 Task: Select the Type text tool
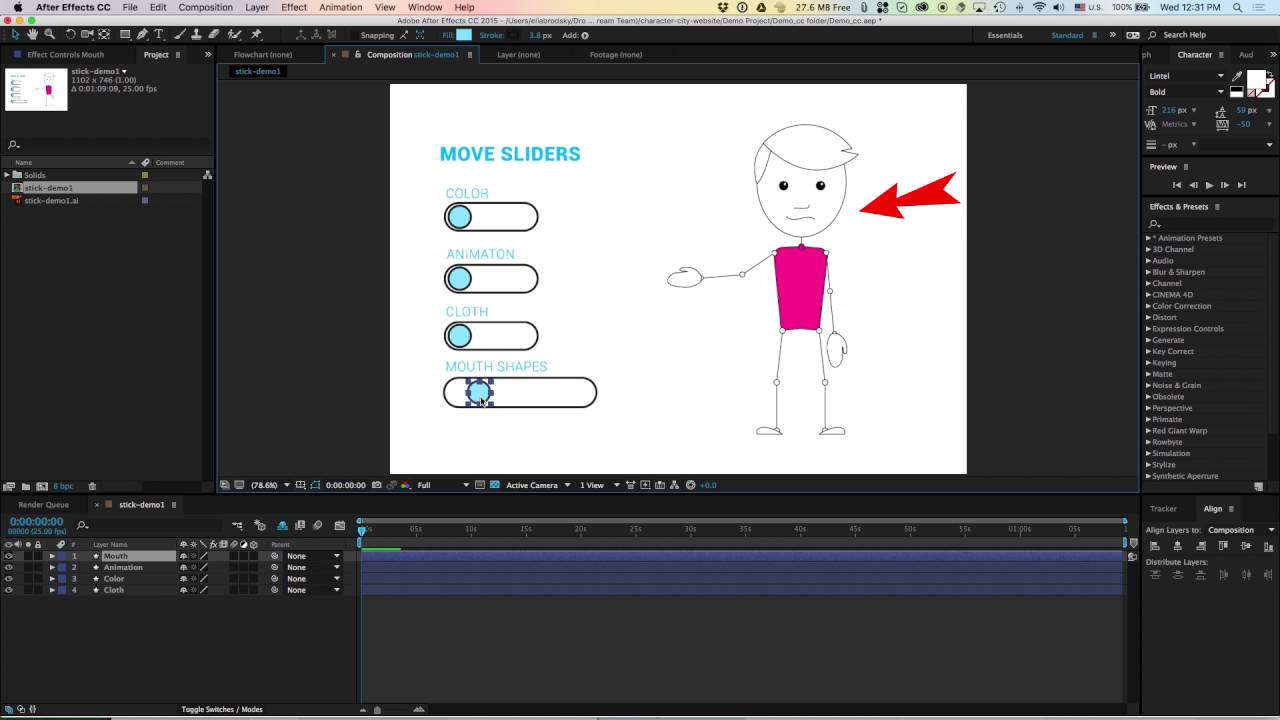tap(159, 34)
